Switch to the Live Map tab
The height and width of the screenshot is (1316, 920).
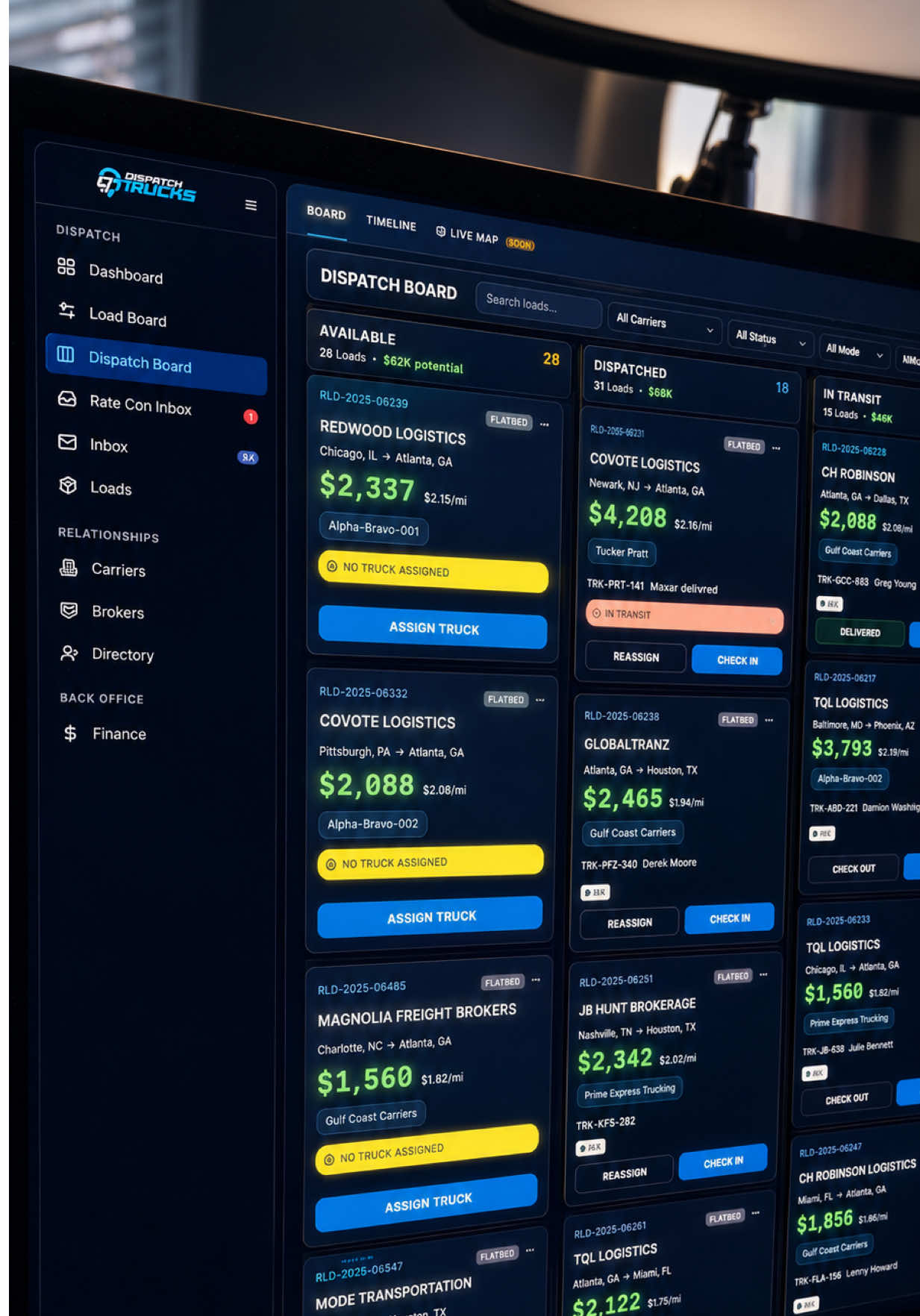coord(467,235)
